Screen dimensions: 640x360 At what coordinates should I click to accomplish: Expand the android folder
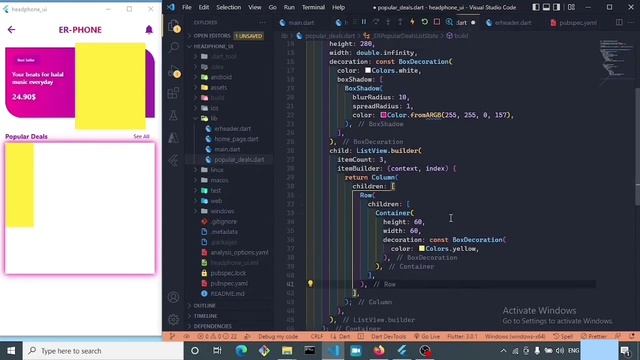tap(222, 77)
